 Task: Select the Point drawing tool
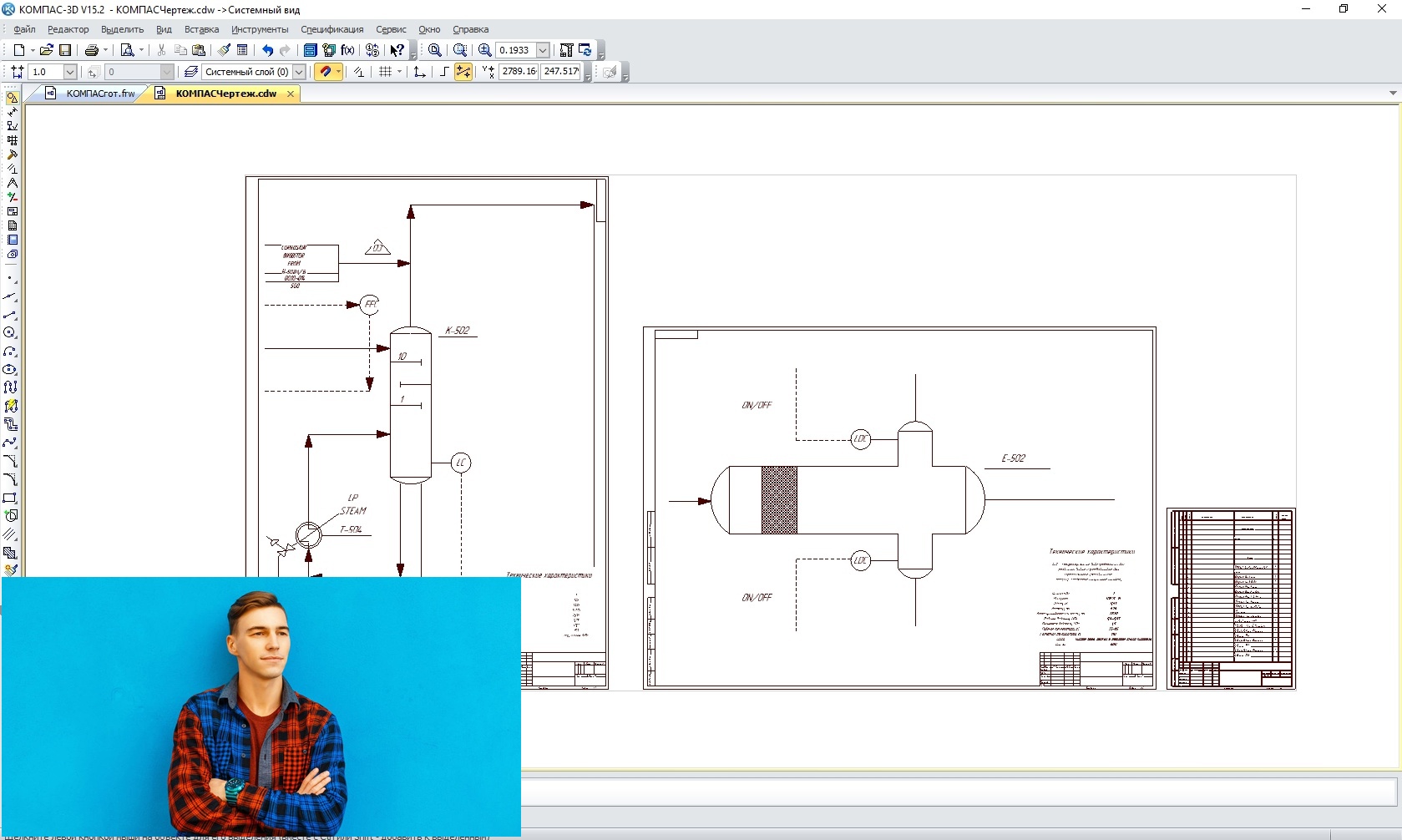coord(10,278)
